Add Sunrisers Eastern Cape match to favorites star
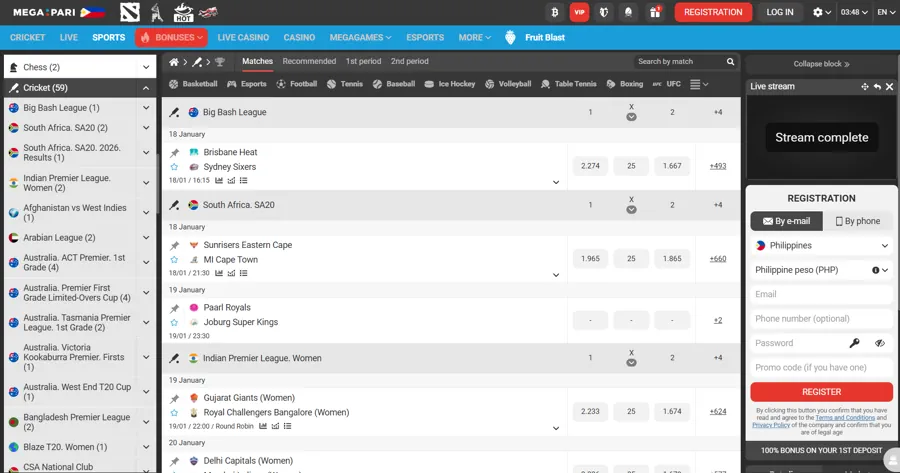 pos(174,259)
